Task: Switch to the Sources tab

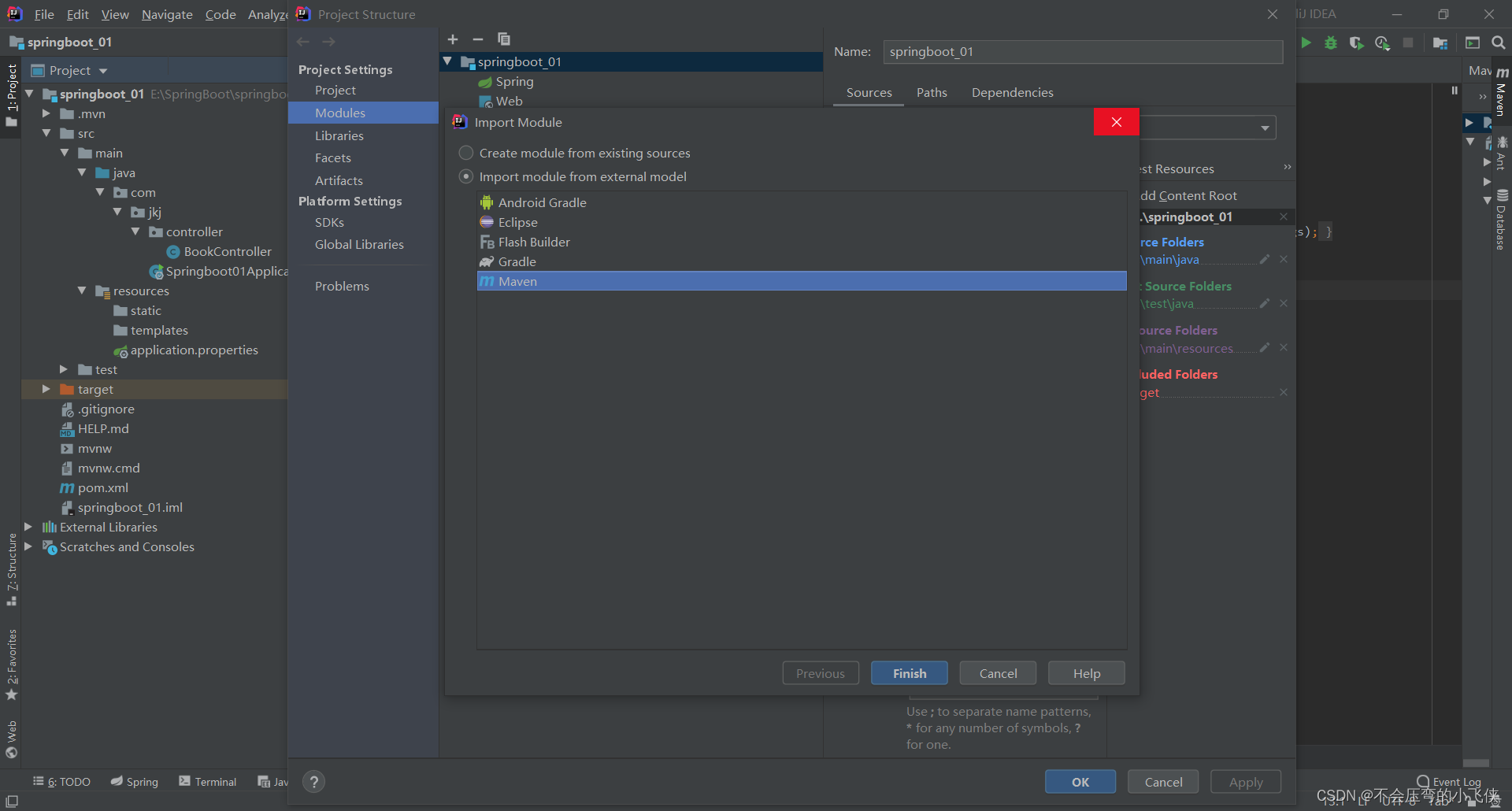Action: [x=869, y=92]
